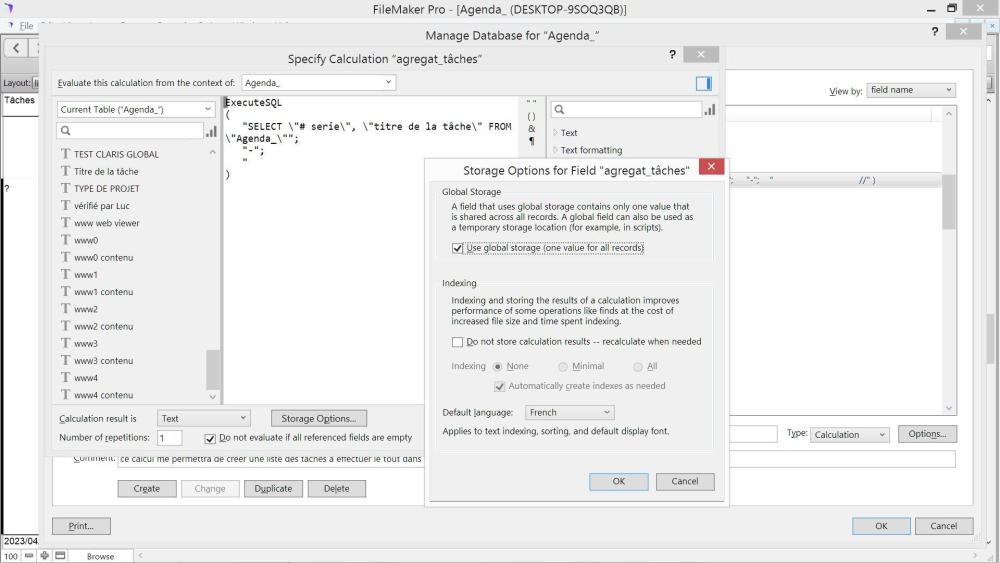Open the Default language dropdown

tap(569, 412)
